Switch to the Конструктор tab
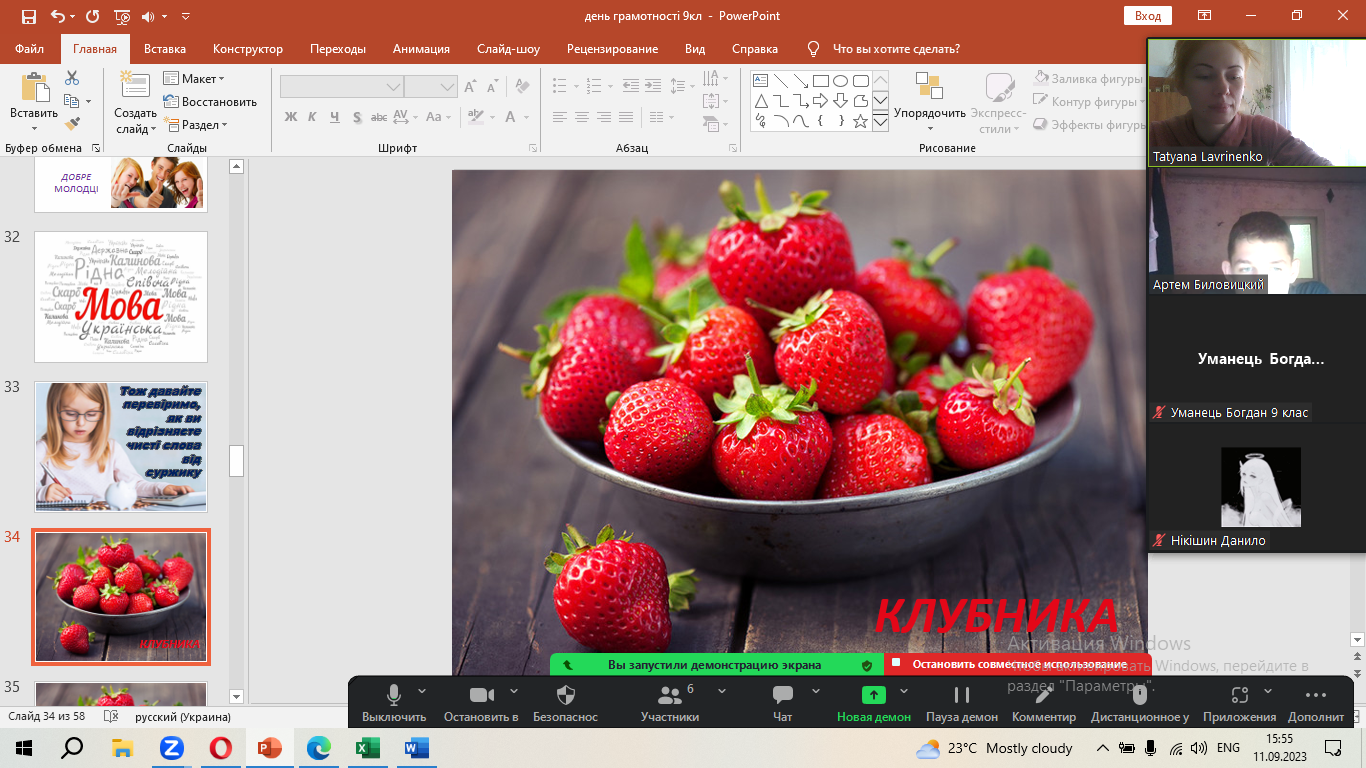Image resolution: width=1366 pixels, height=768 pixels. 248,48
